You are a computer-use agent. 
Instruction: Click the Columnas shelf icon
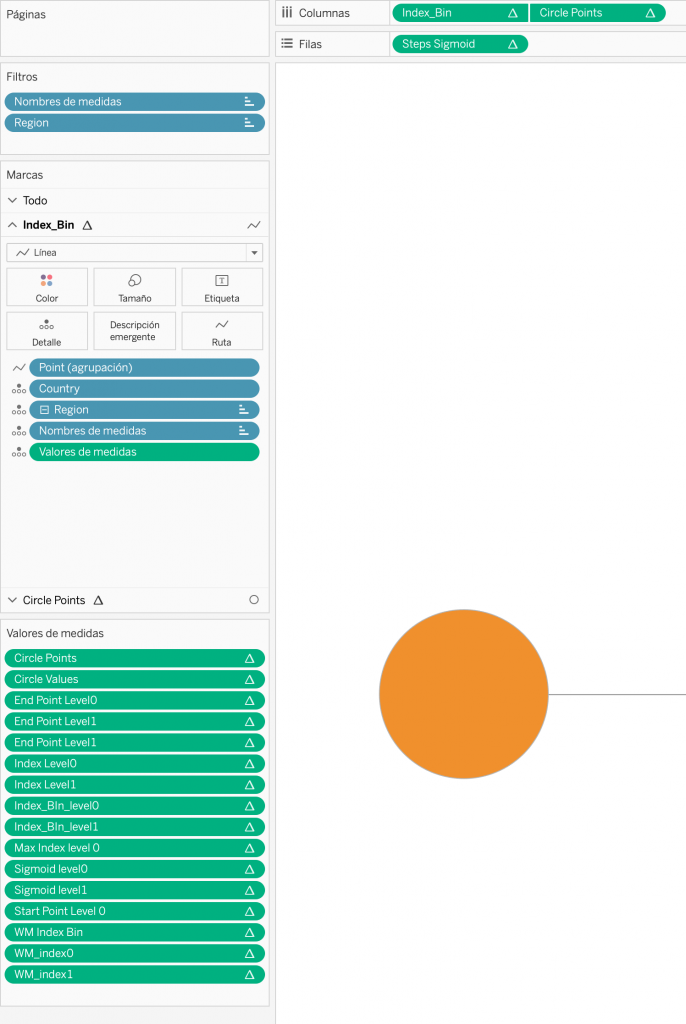(287, 12)
